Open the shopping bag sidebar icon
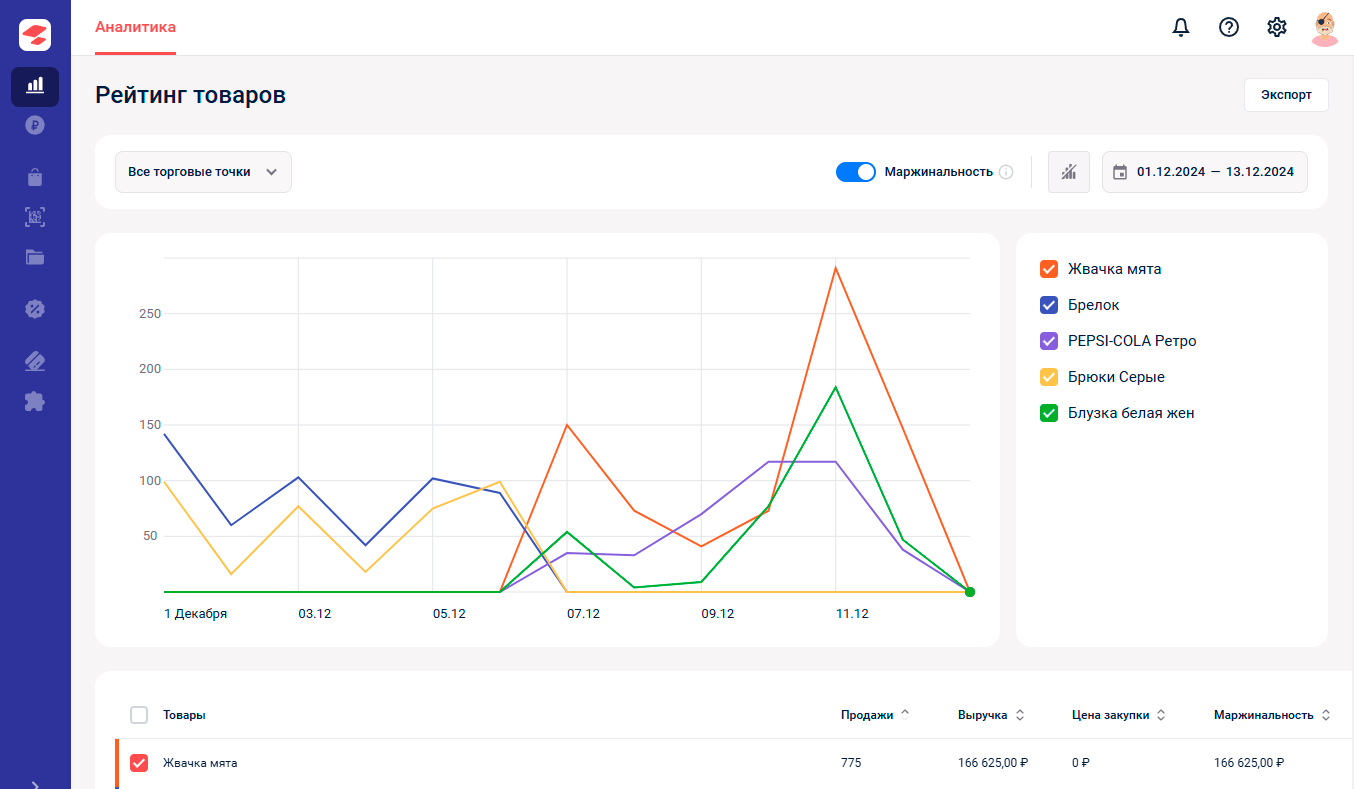1354x789 pixels. (x=35, y=177)
